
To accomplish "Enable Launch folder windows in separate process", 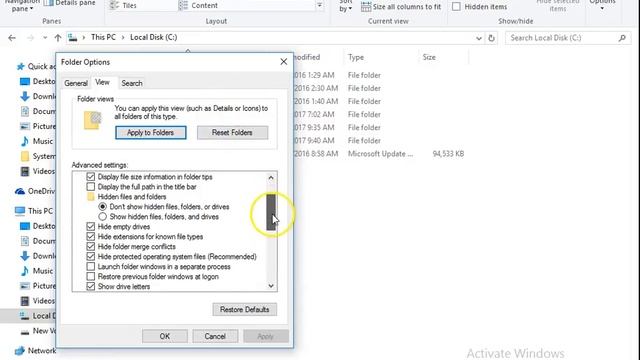I will 91,267.
